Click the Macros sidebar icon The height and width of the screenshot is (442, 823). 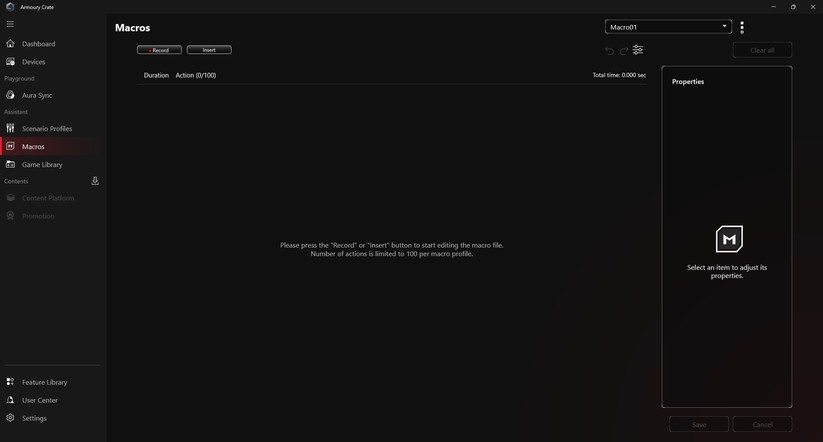[x=10, y=146]
